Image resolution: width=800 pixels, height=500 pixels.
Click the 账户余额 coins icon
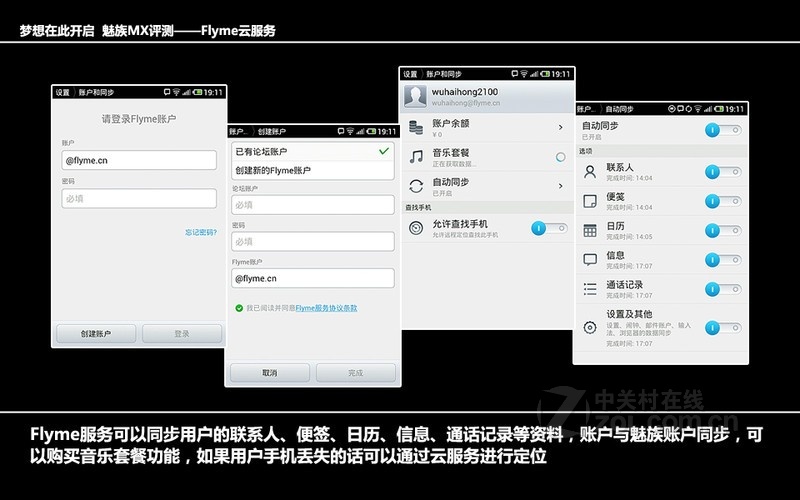click(x=416, y=128)
